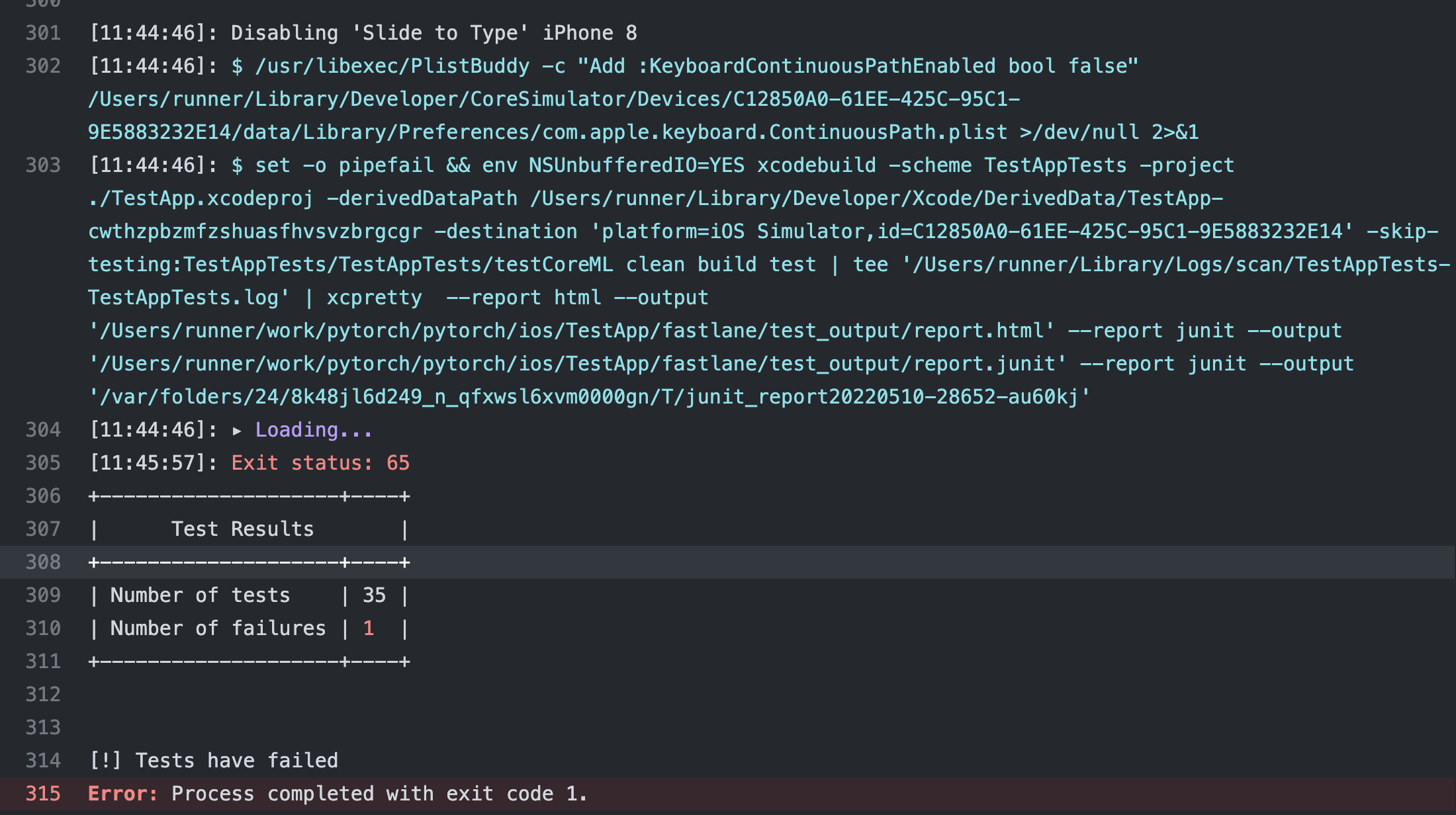Viewport: 1456px width, 815px height.
Task: Click the red Error: label
Action: pos(122,794)
